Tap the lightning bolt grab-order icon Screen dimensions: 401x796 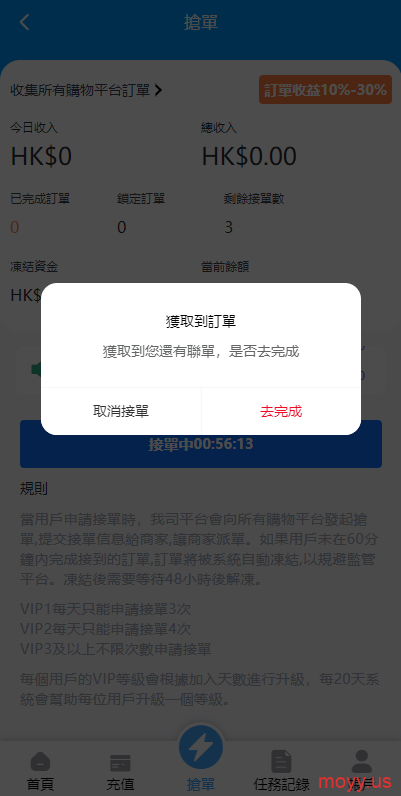[x=200, y=747]
